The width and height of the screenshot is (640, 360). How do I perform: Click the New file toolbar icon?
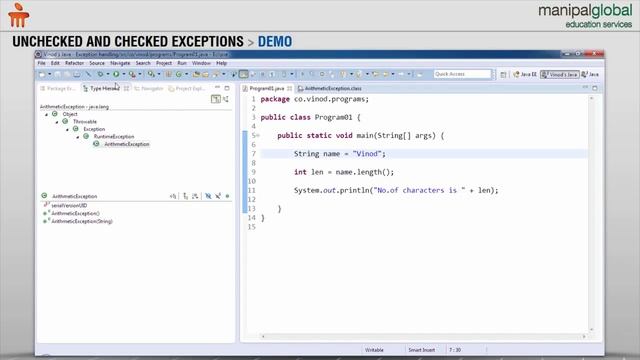42,74
